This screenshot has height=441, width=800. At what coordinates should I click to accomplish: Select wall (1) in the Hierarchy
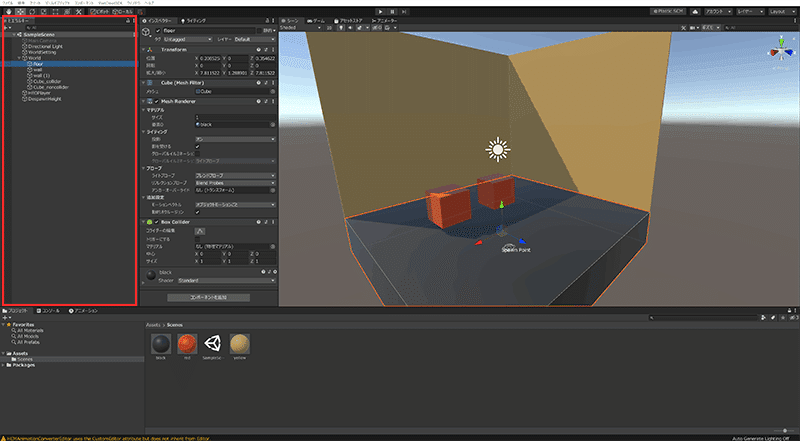(x=41, y=76)
